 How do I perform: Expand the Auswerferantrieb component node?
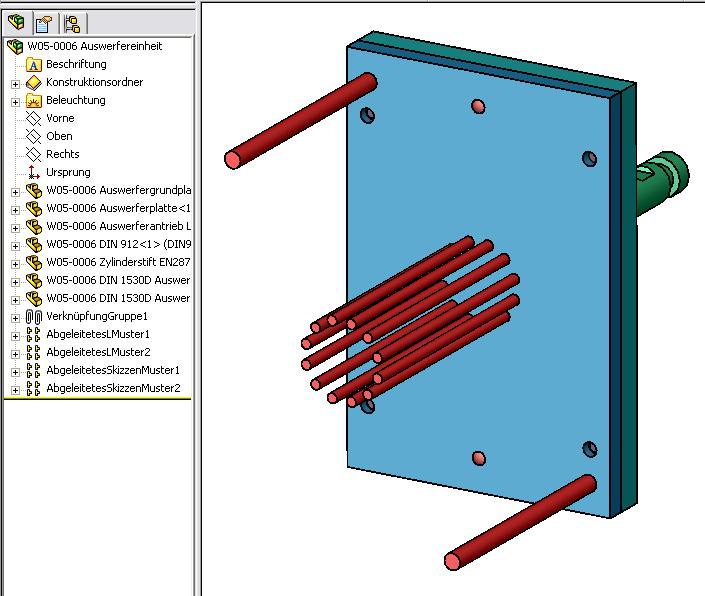tap(15, 228)
